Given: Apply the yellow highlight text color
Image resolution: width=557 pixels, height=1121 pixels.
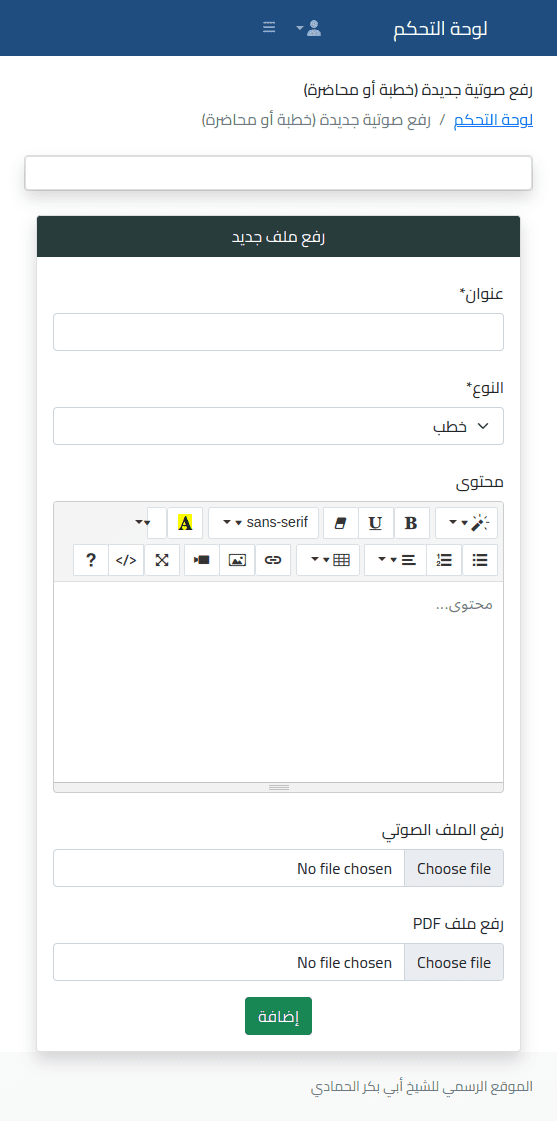Looking at the screenshot, I should [185, 523].
